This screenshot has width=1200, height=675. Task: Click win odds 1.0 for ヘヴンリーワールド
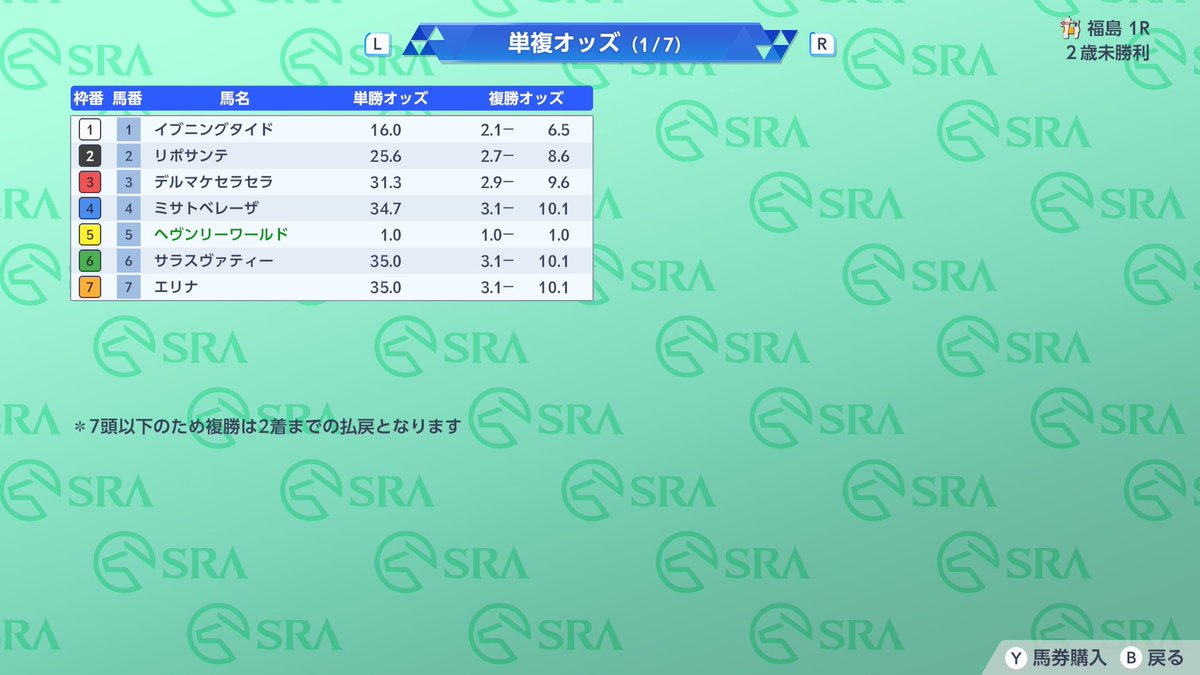(x=390, y=235)
